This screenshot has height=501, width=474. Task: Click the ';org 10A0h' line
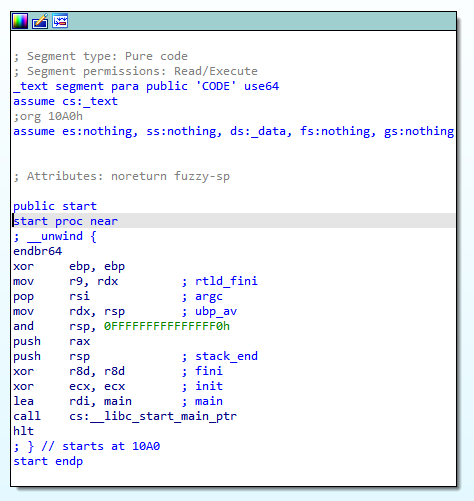click(x=48, y=116)
